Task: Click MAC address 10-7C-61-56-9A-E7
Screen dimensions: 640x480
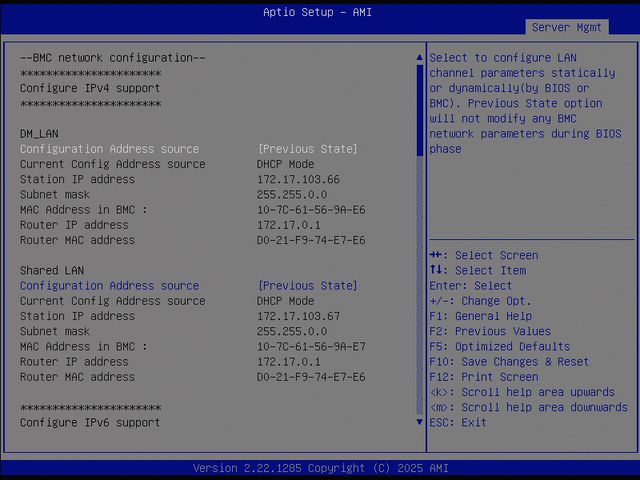Action: click(x=311, y=347)
